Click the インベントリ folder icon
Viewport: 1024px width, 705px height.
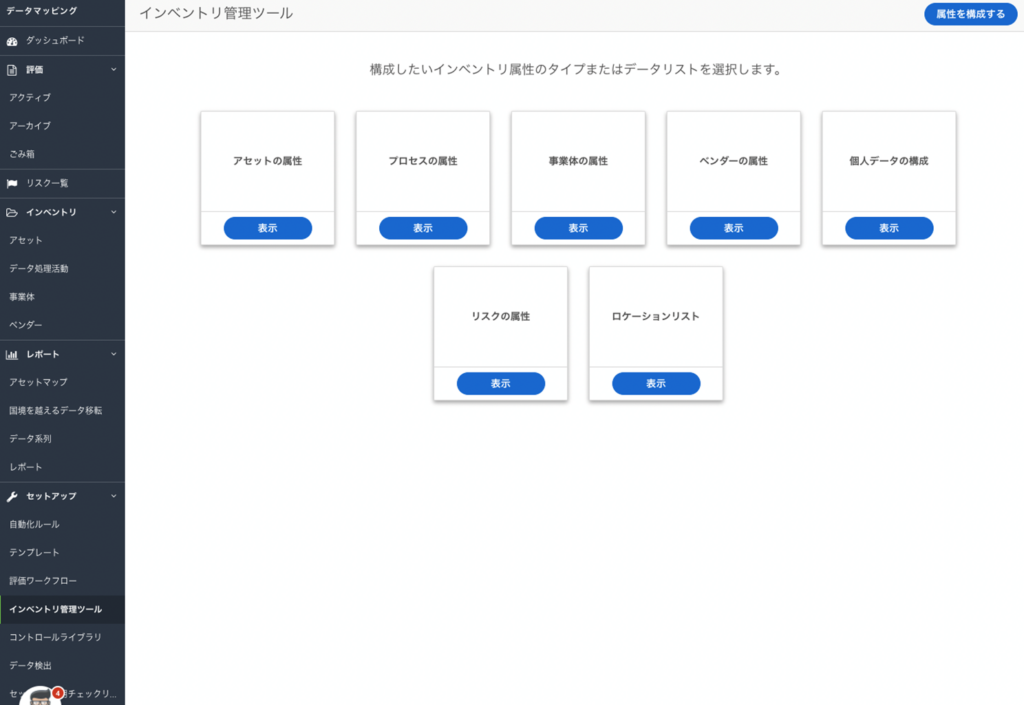pos(12,212)
